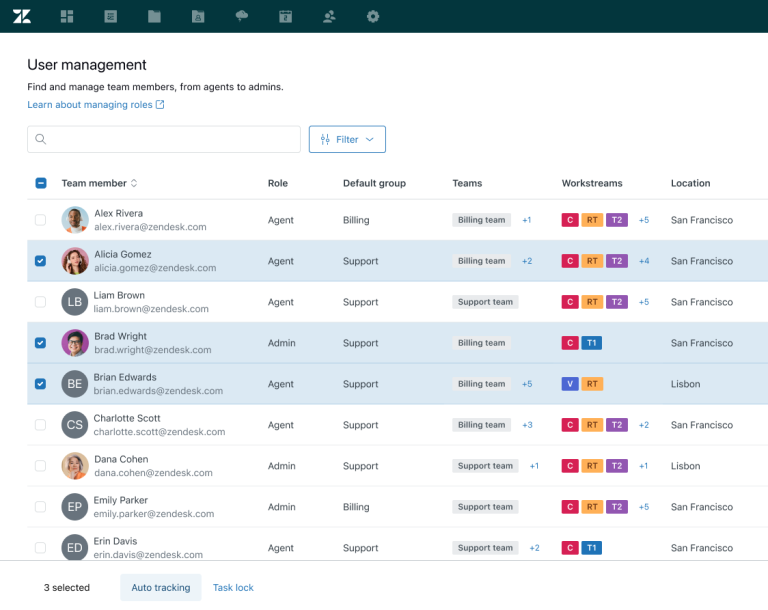Toggle the select-all checkbox in table header
This screenshot has width=768, height=610.
(40, 183)
